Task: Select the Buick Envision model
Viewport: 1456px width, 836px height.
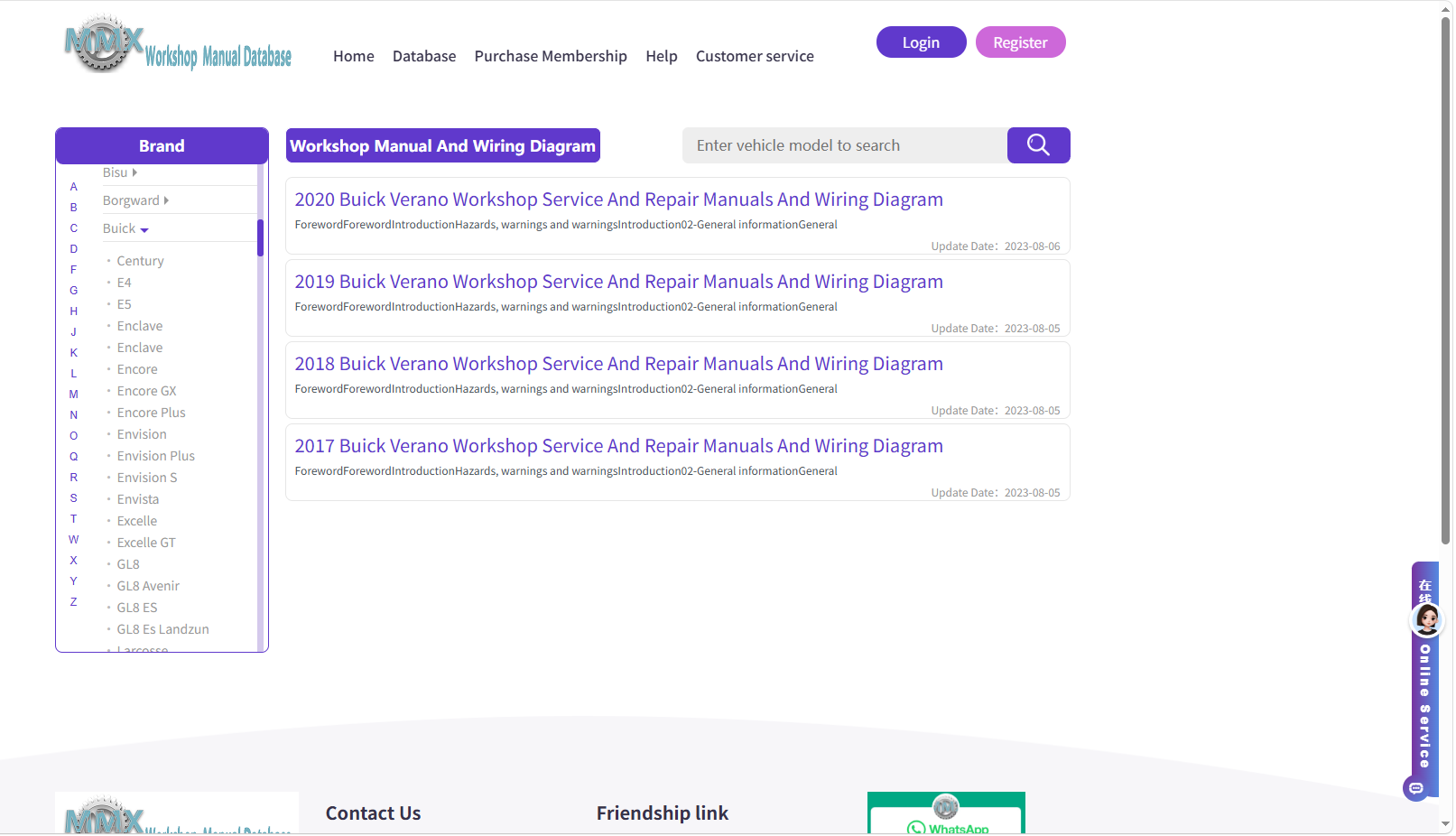Action: point(142,434)
